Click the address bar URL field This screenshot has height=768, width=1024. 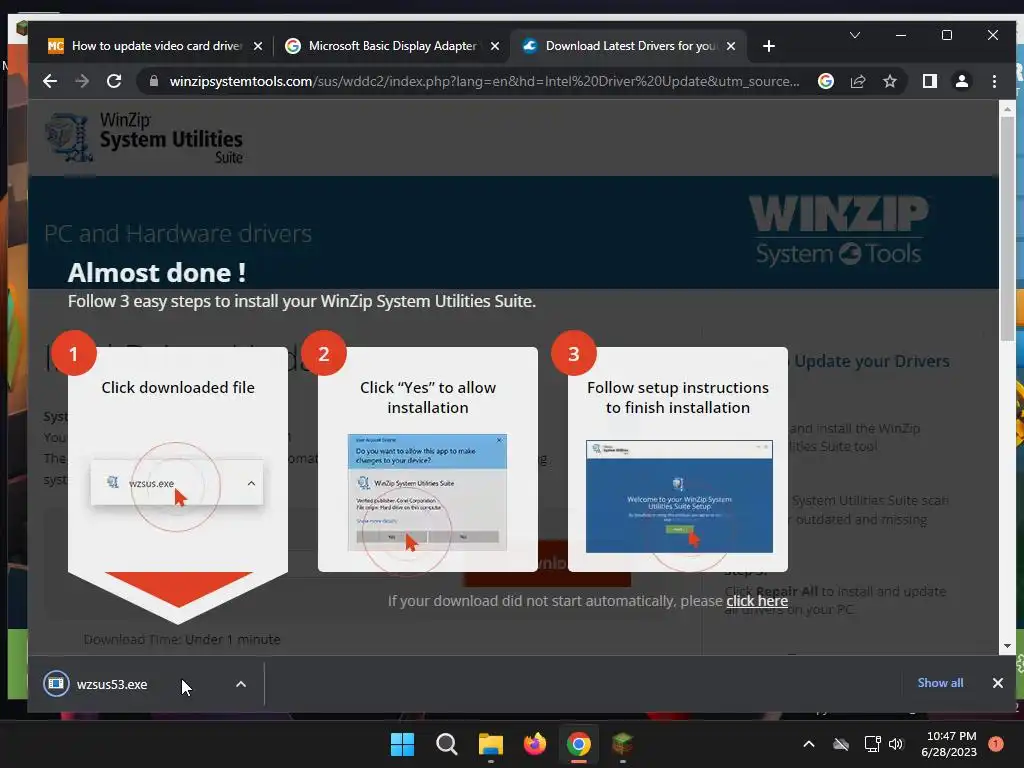tap(483, 81)
